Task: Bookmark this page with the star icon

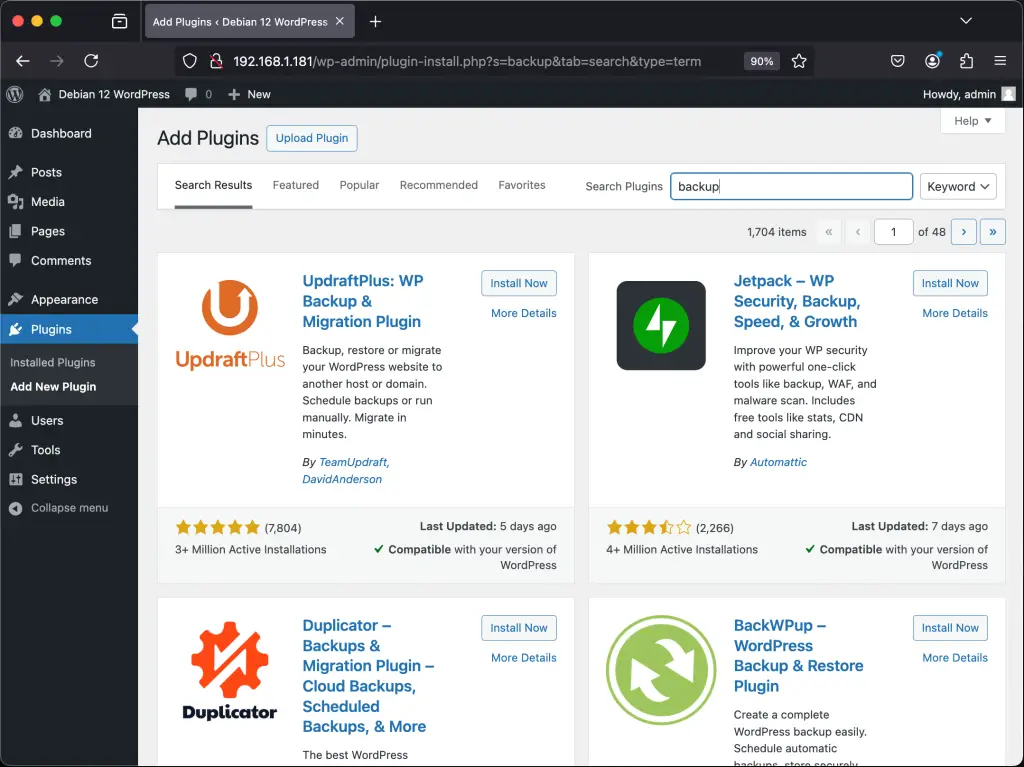Action: (x=799, y=61)
